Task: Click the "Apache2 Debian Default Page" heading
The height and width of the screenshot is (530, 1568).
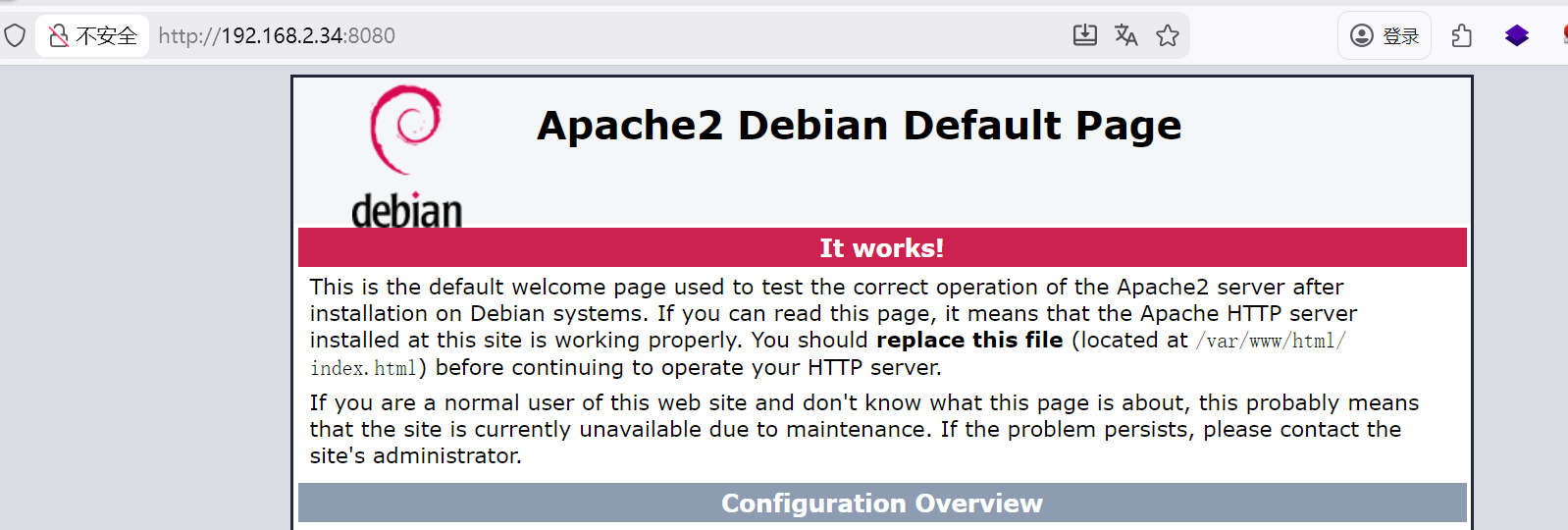Action: coord(859,126)
